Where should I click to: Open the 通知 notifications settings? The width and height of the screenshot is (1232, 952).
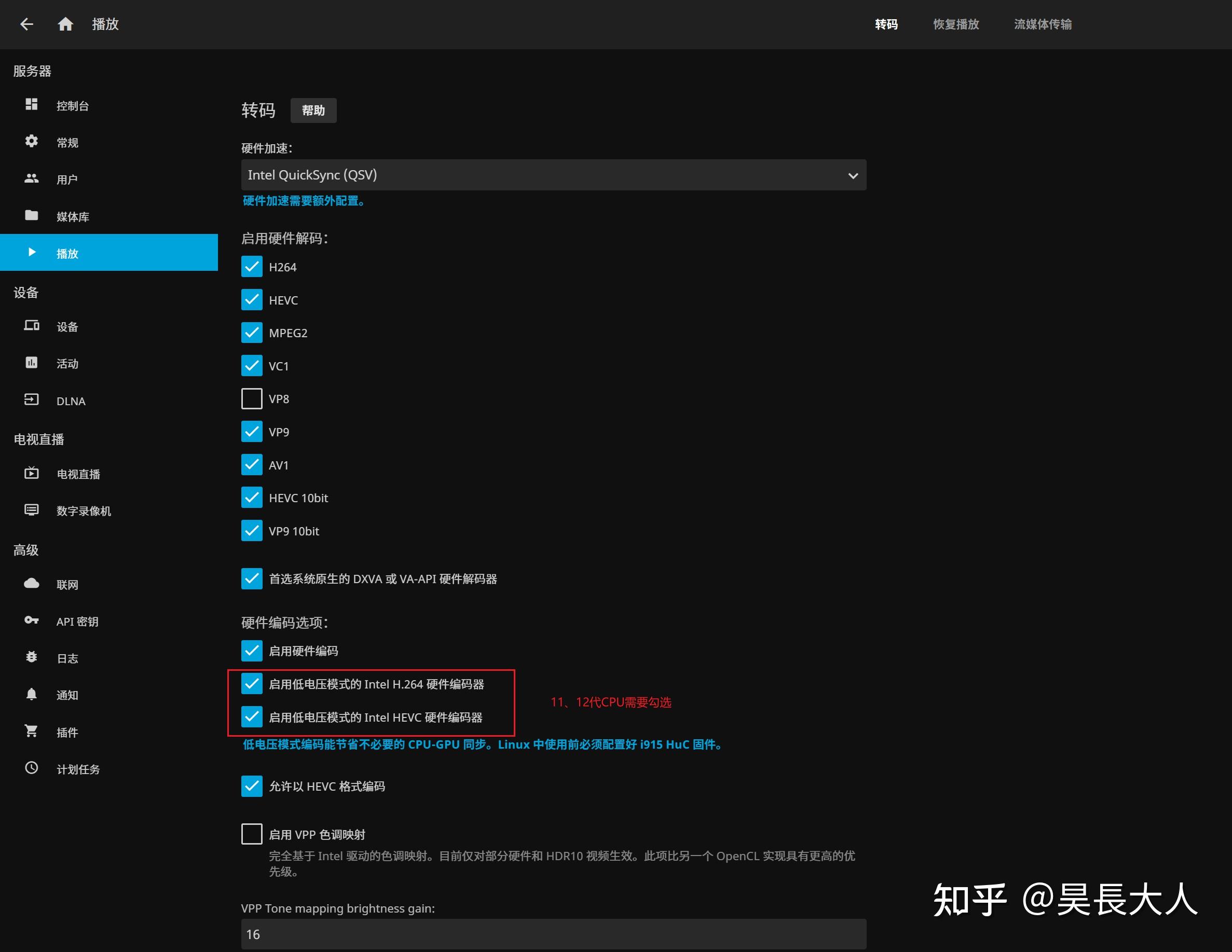point(66,695)
